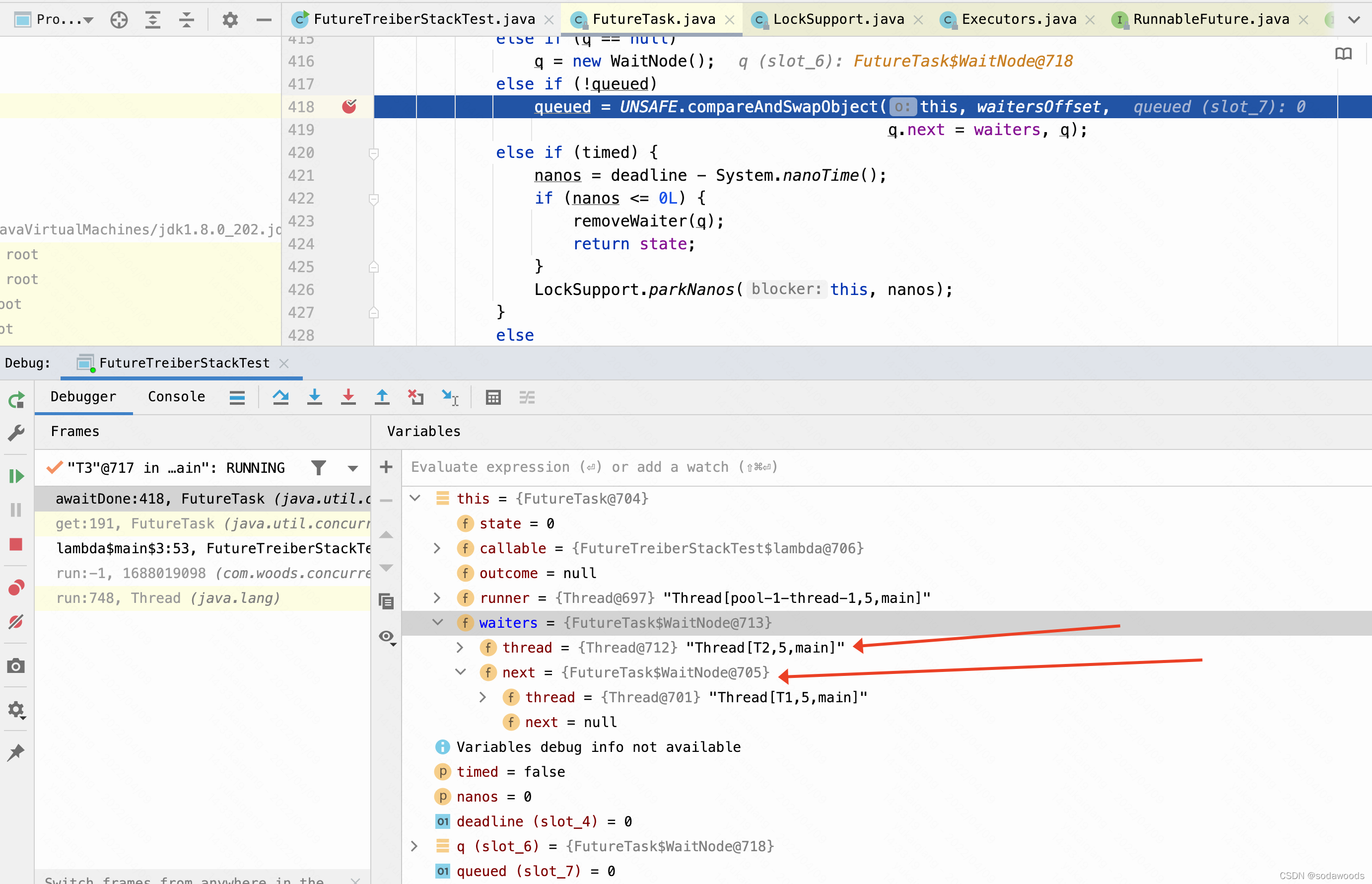Toggle the eye show-watches icon

pos(387,637)
